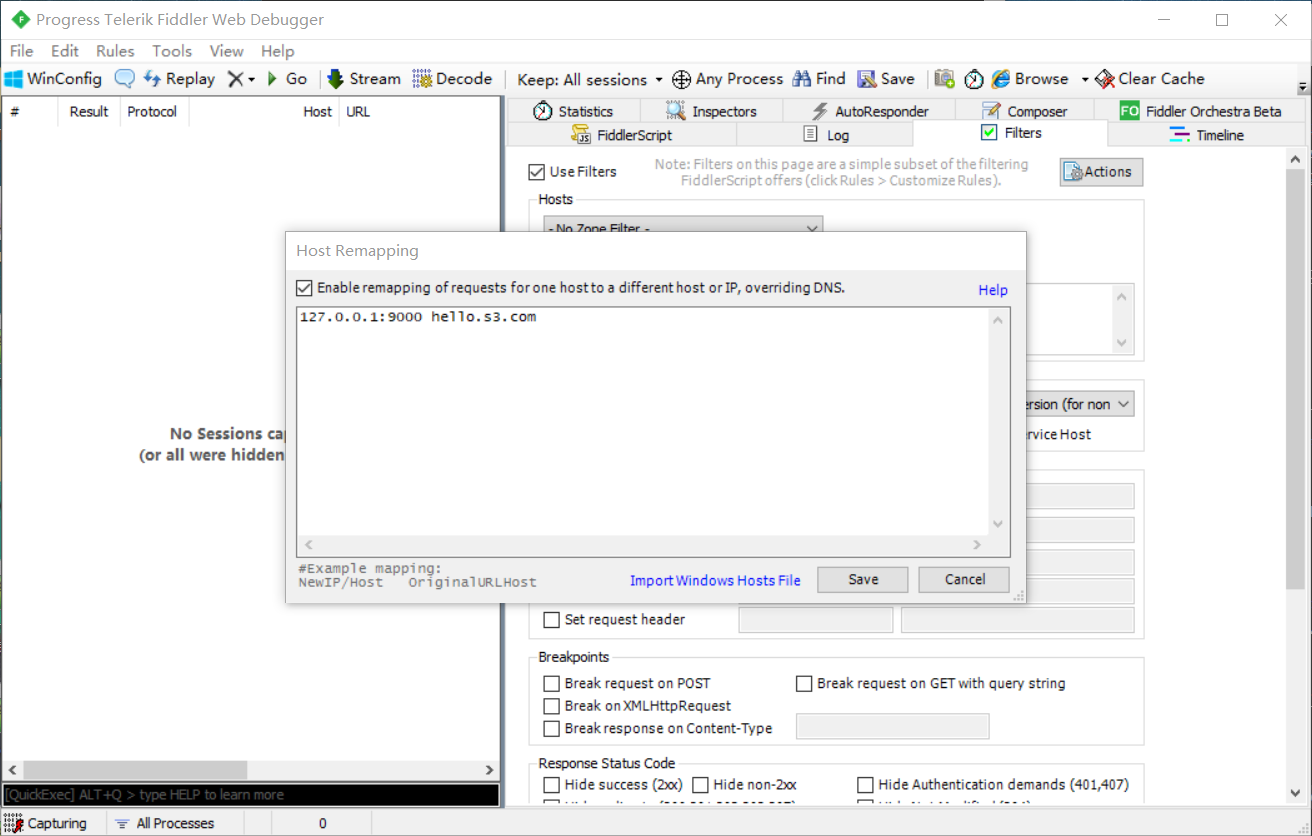The height and width of the screenshot is (836, 1312).
Task: Open the Tools menu
Action: (172, 51)
